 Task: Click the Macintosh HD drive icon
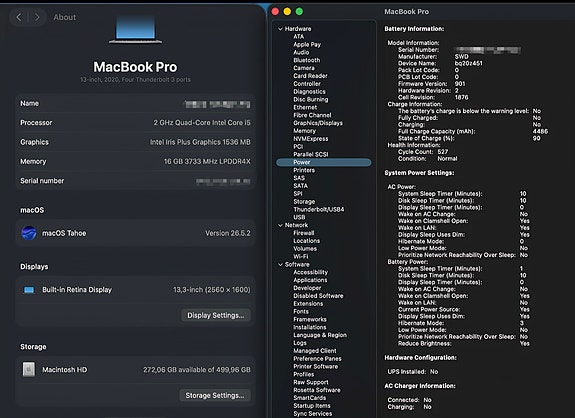29,369
